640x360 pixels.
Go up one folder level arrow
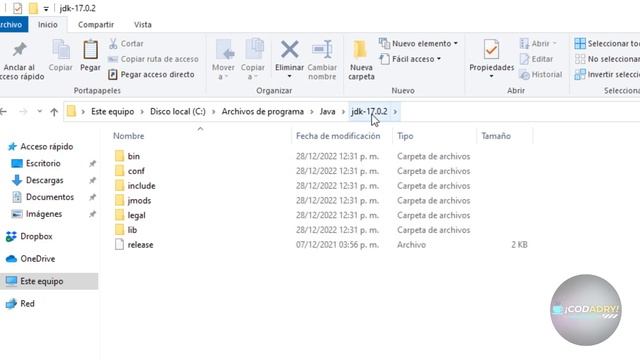[54, 112]
